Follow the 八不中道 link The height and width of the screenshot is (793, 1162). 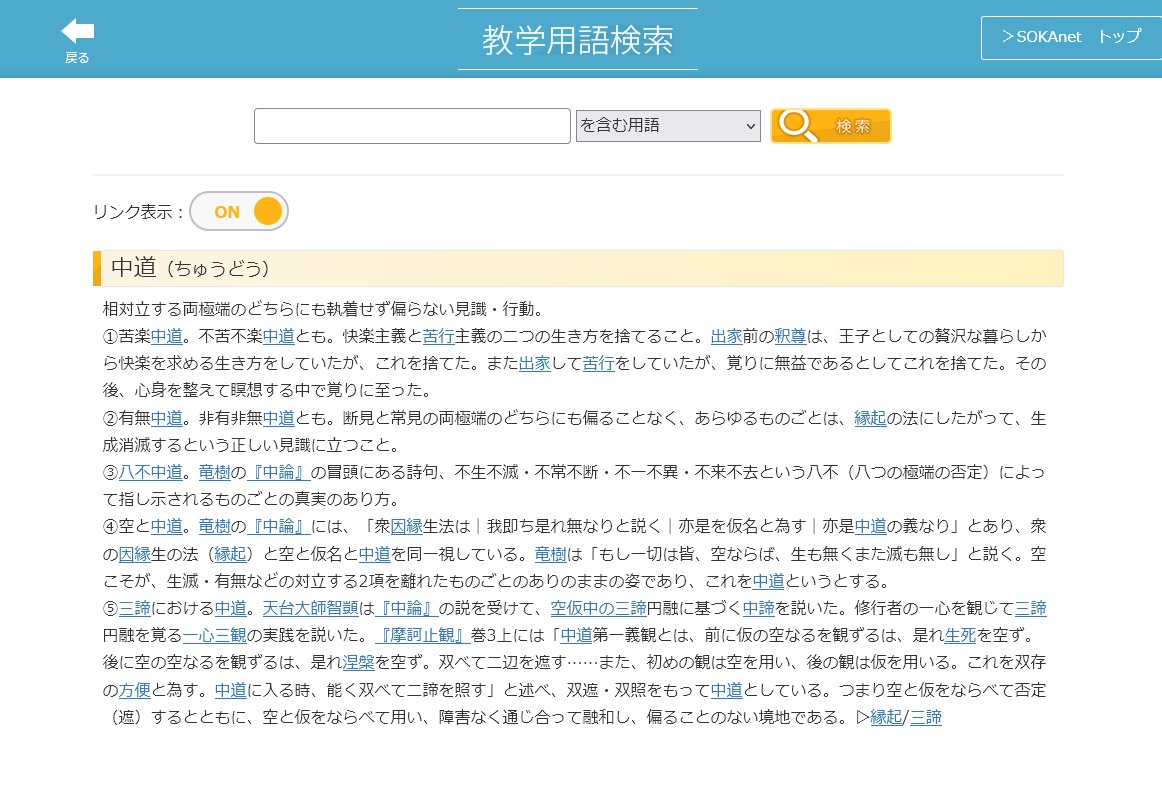pos(151,472)
